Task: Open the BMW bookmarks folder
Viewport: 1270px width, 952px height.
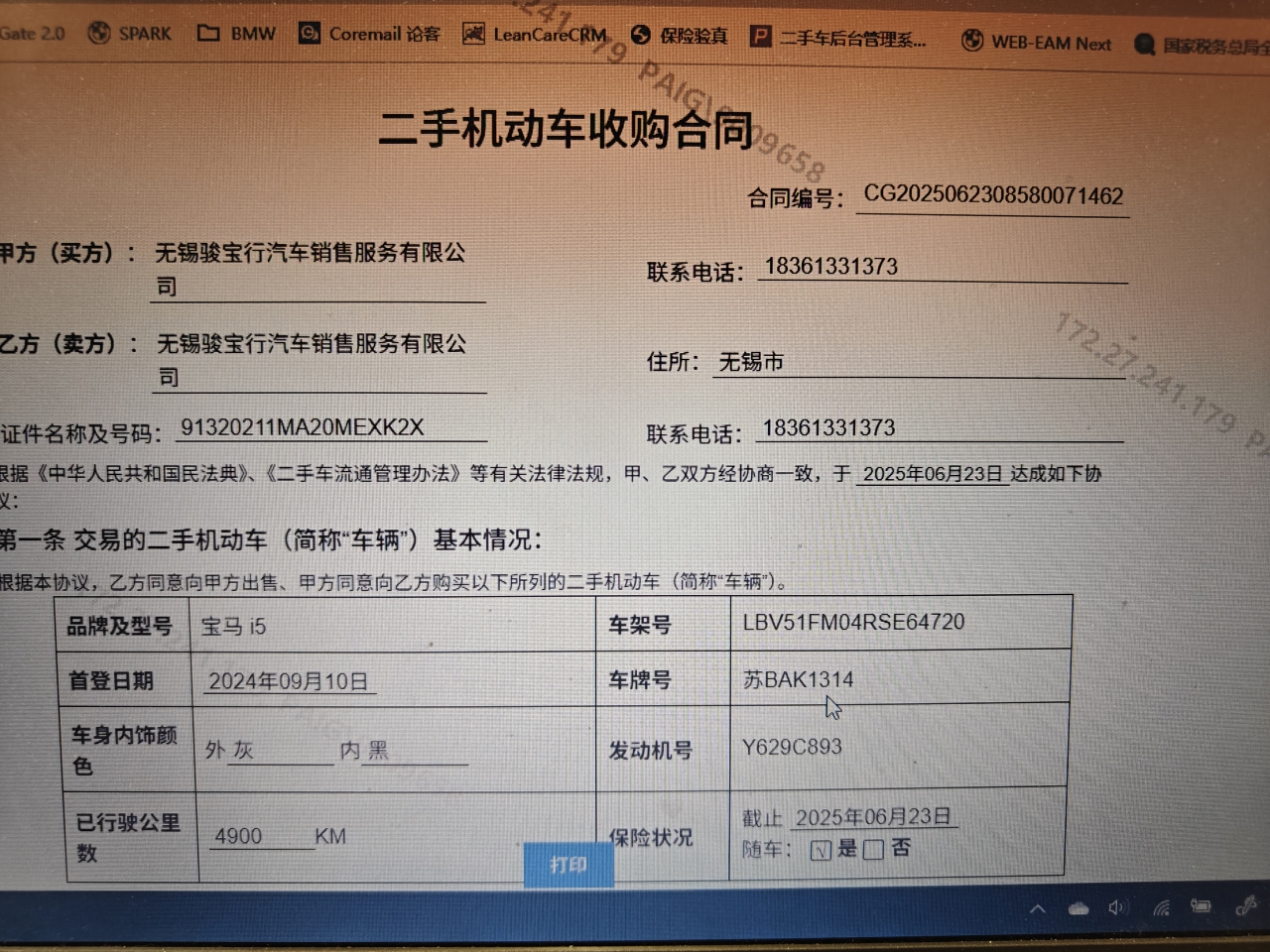Action: [x=236, y=33]
